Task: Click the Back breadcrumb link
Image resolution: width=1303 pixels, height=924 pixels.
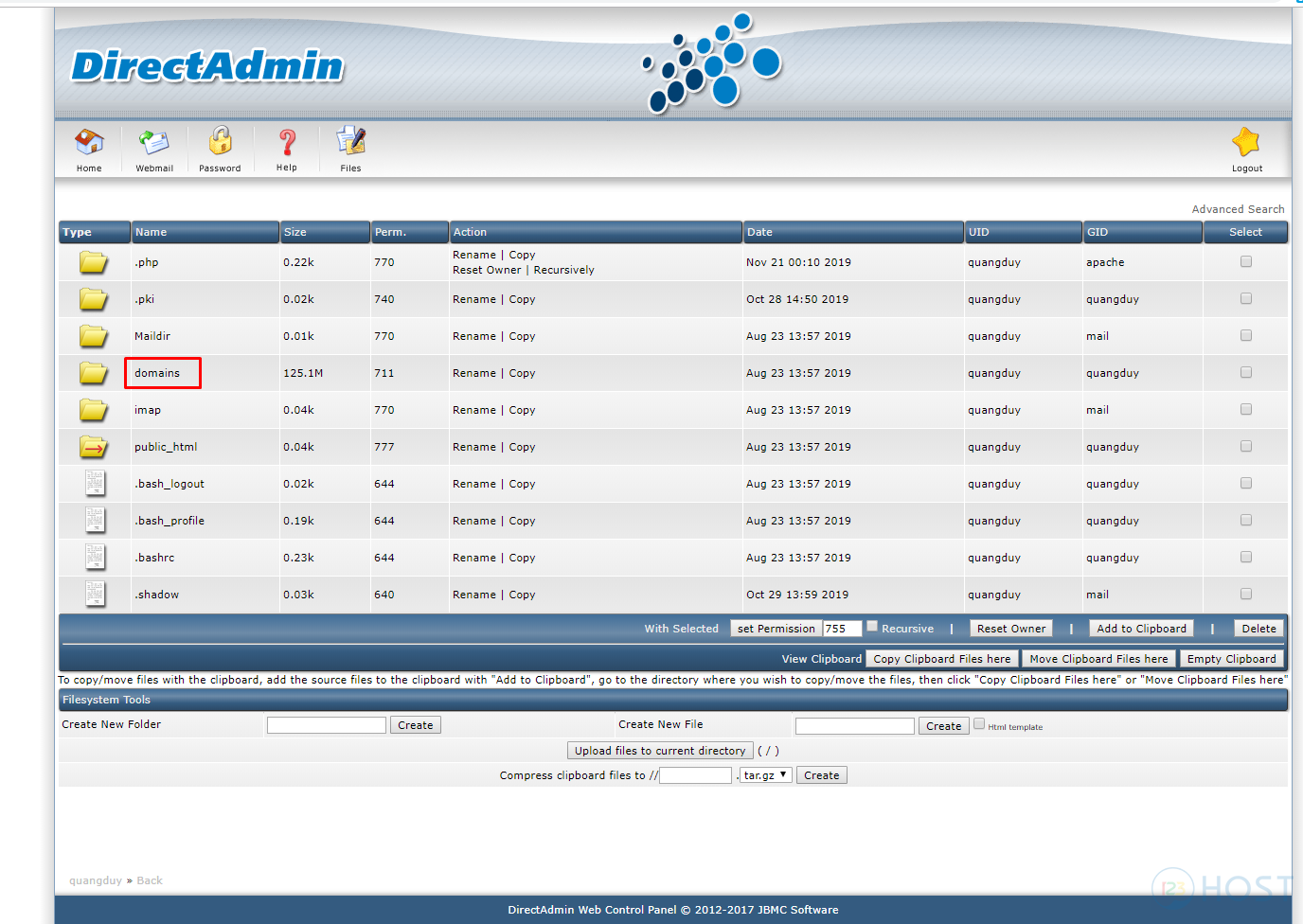Action: pos(150,880)
